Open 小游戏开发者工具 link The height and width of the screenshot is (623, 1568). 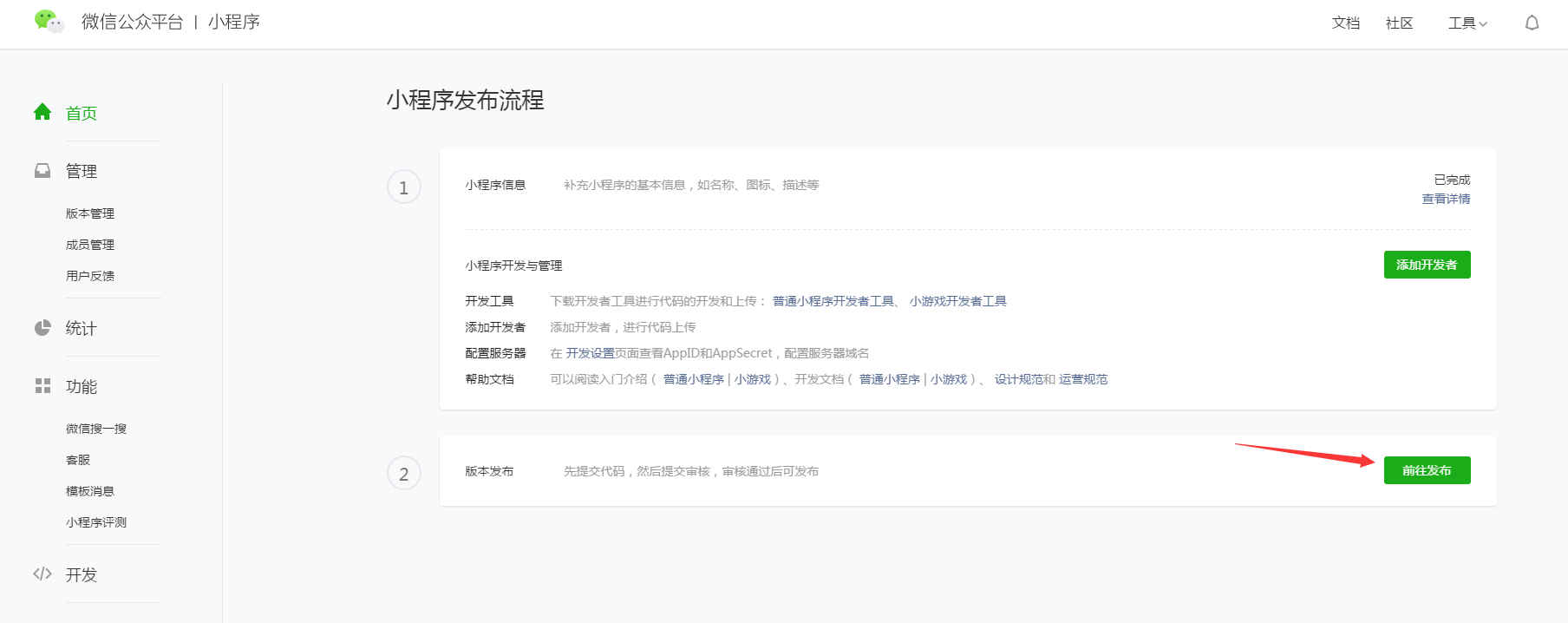coord(958,301)
